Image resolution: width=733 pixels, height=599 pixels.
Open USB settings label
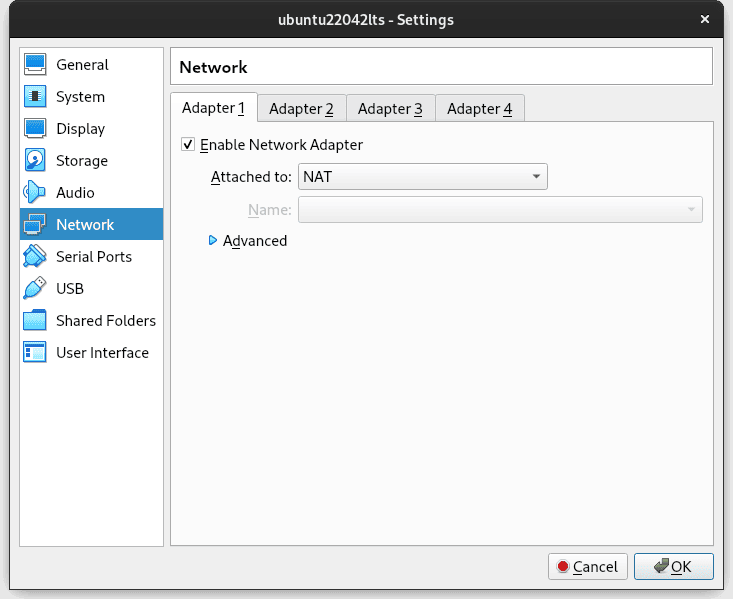[70, 289]
